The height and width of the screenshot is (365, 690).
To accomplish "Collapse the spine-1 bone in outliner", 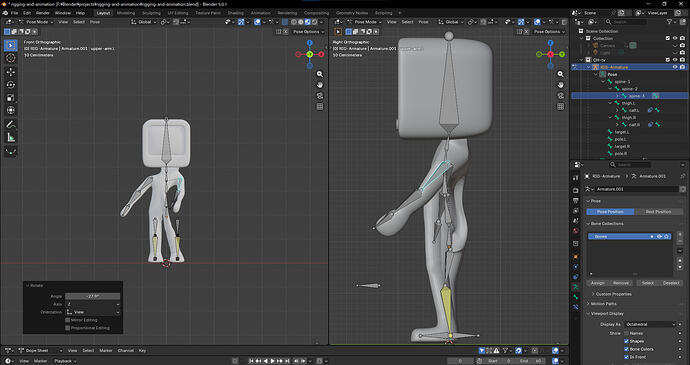I will 604,82.
